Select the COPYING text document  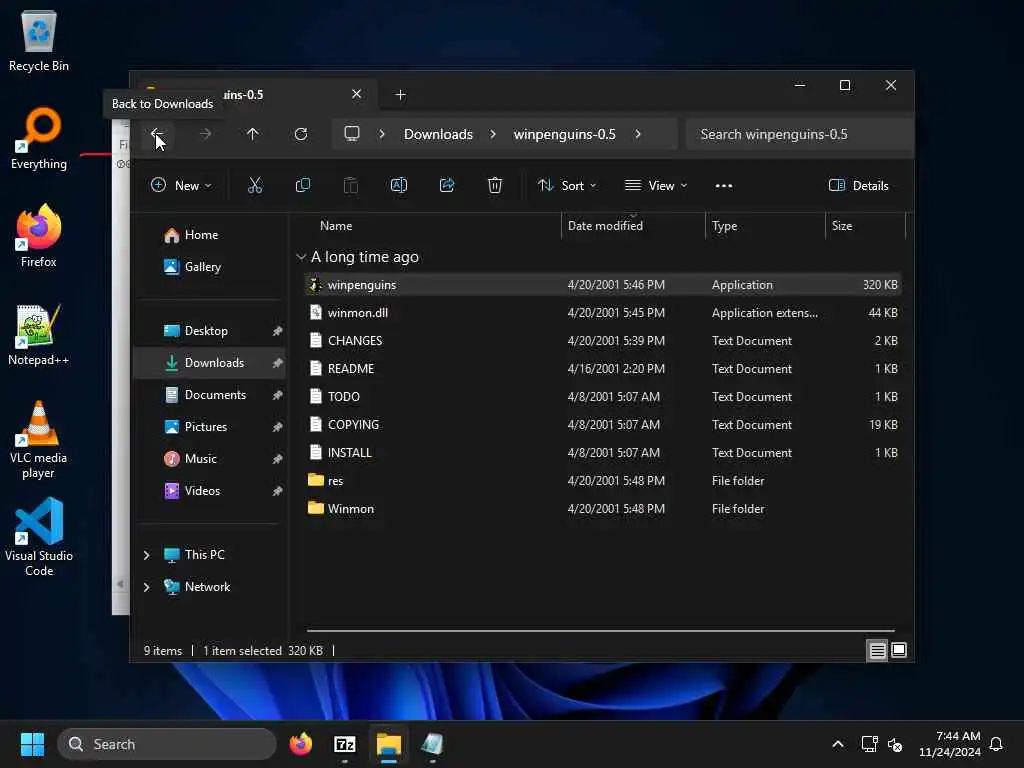(x=602, y=425)
